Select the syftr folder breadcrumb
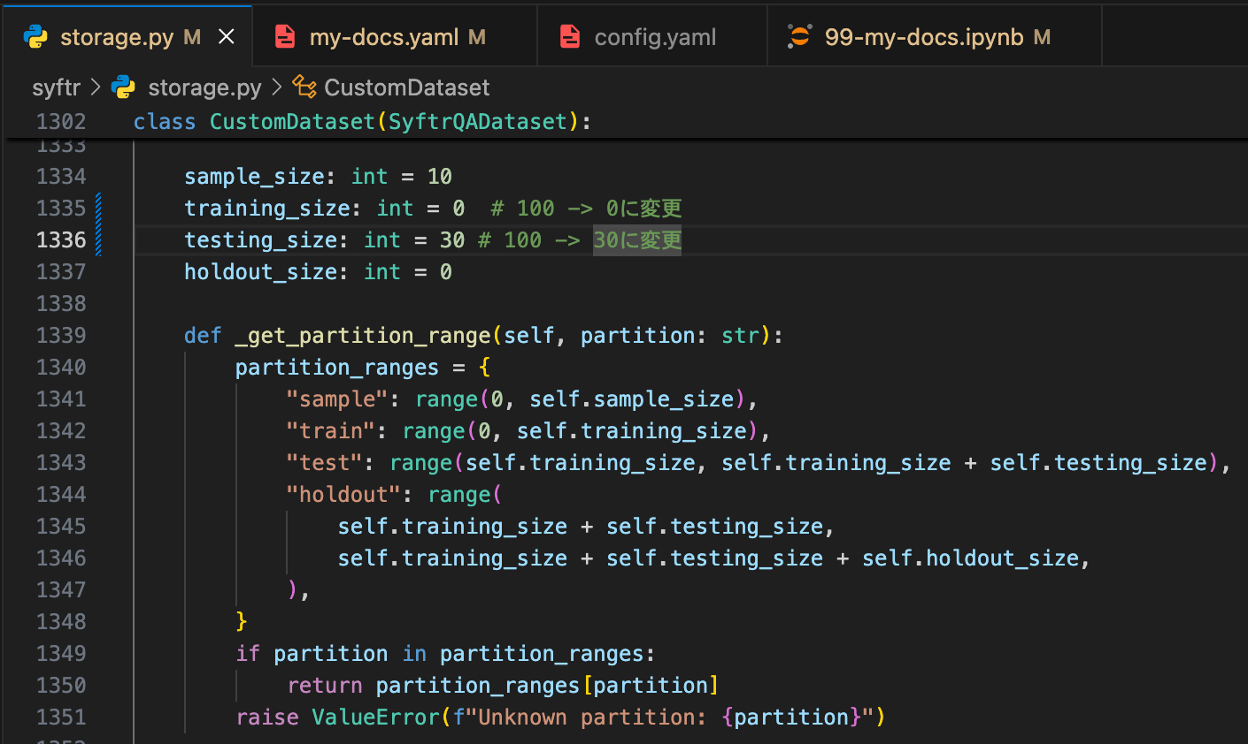1248x744 pixels. [56, 88]
